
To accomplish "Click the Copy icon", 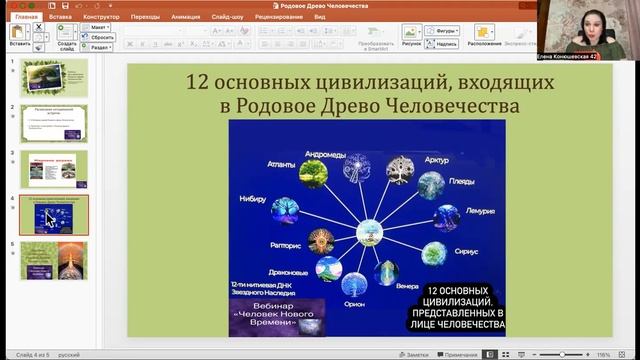I will point(38,38).
